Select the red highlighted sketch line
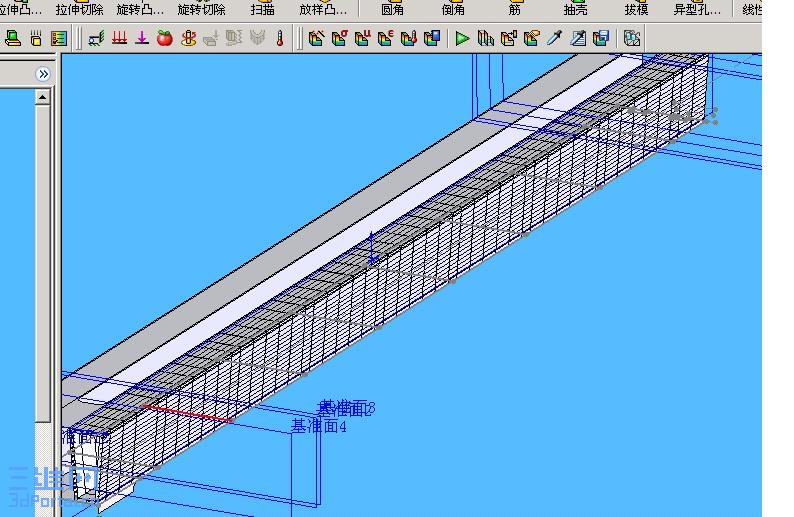794x517 pixels. (x=187, y=413)
